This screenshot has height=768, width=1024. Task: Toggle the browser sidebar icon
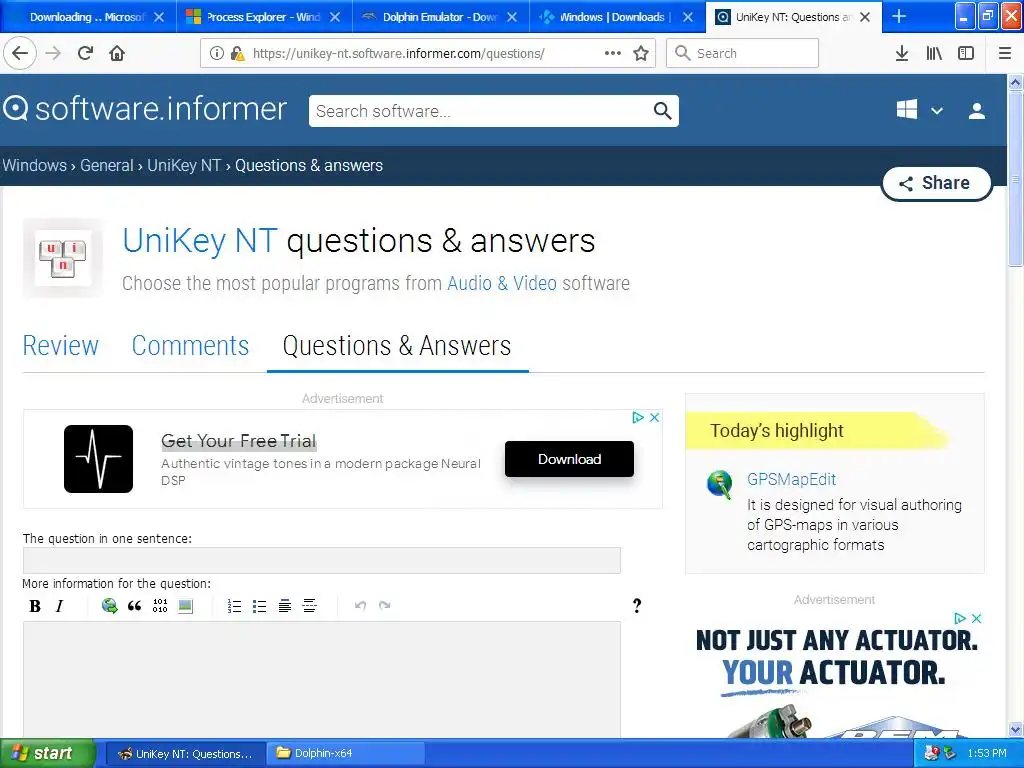(x=966, y=54)
